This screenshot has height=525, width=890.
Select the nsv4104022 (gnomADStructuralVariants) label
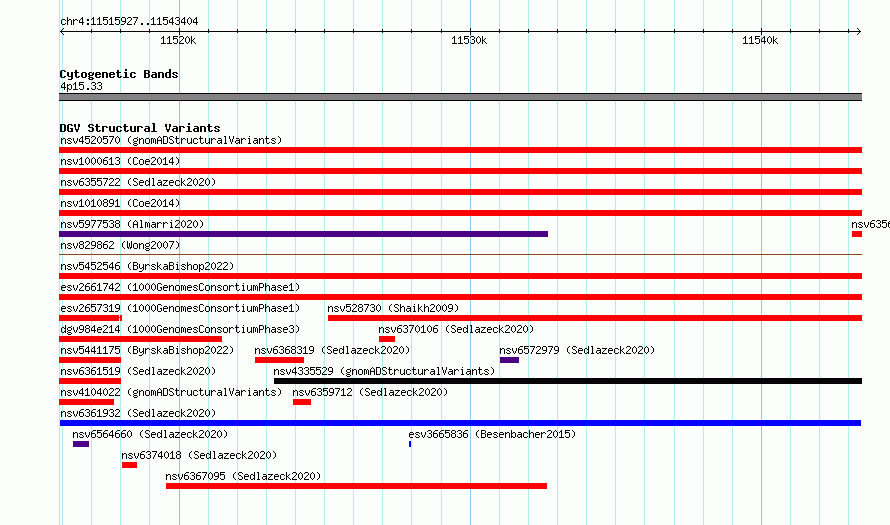tap(171, 392)
